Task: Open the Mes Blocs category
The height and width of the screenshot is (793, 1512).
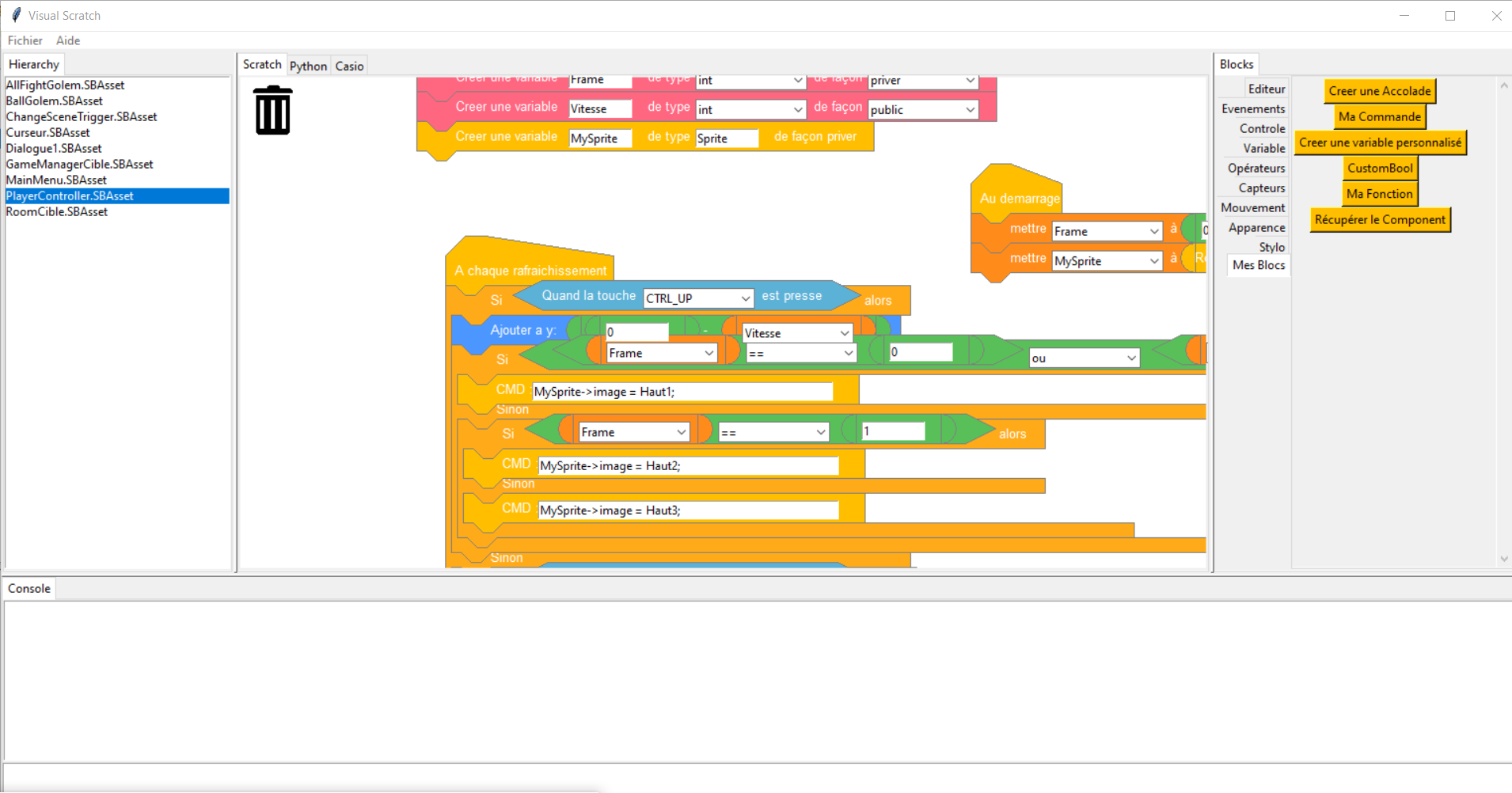Action: click(1259, 265)
